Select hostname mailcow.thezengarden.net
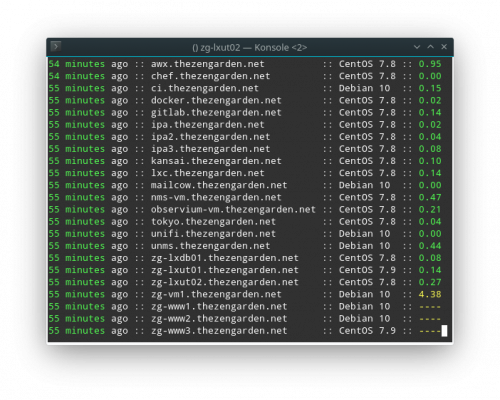 coord(219,185)
